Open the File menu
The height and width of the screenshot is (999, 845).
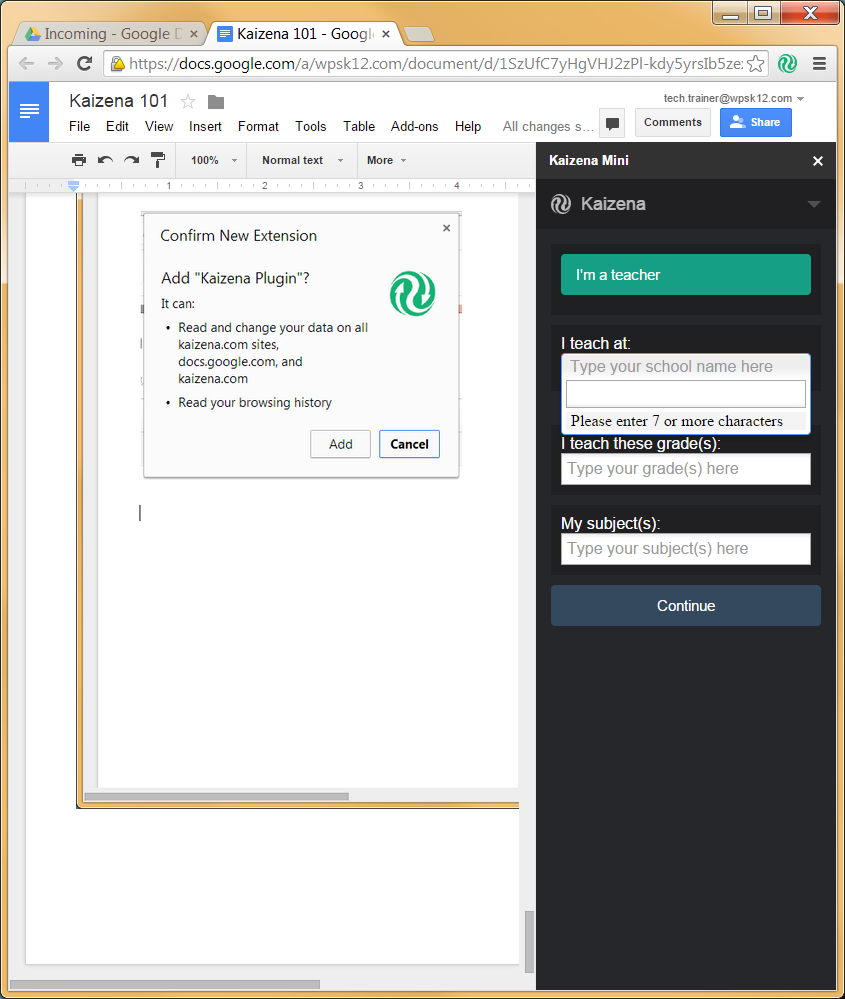(x=80, y=127)
